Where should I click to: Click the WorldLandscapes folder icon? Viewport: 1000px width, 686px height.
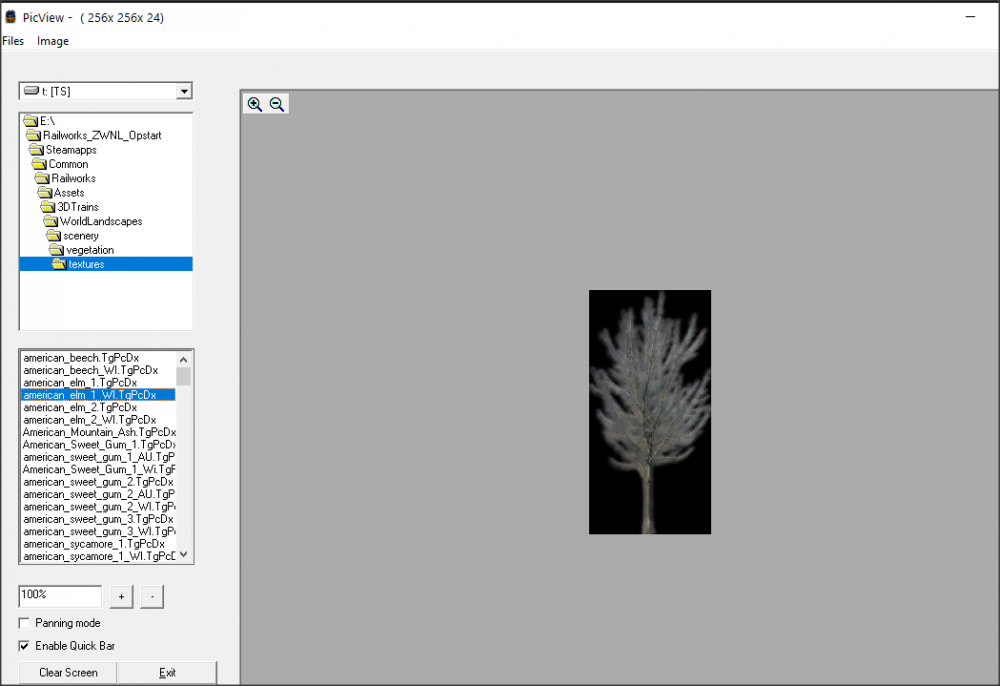[49, 221]
